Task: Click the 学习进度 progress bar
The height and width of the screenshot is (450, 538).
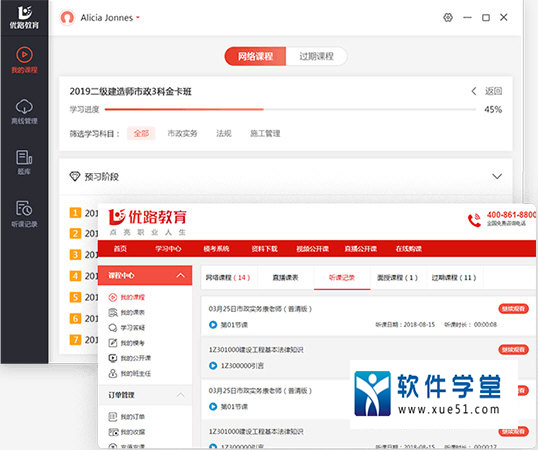Action: point(290,109)
